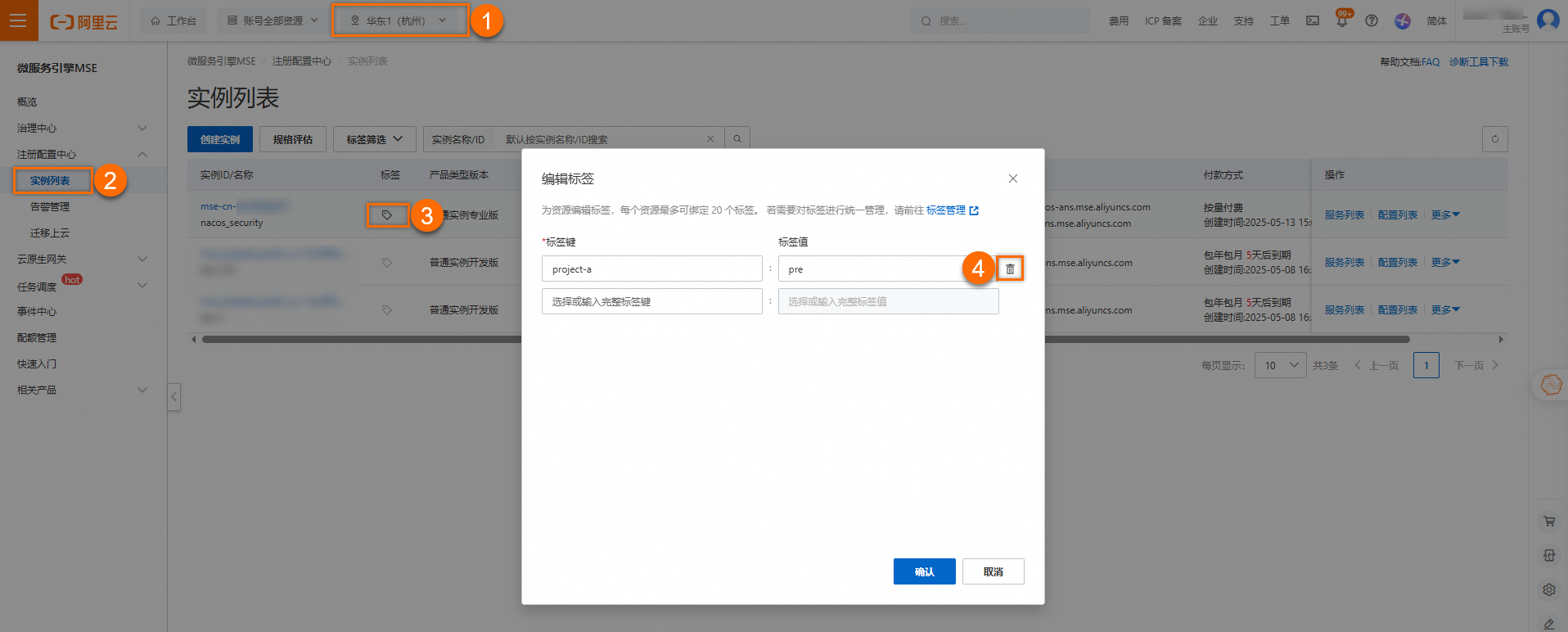This screenshot has width=1568, height=632.
Task: Open the region selector 华东1（杭州）
Action: coord(399,20)
